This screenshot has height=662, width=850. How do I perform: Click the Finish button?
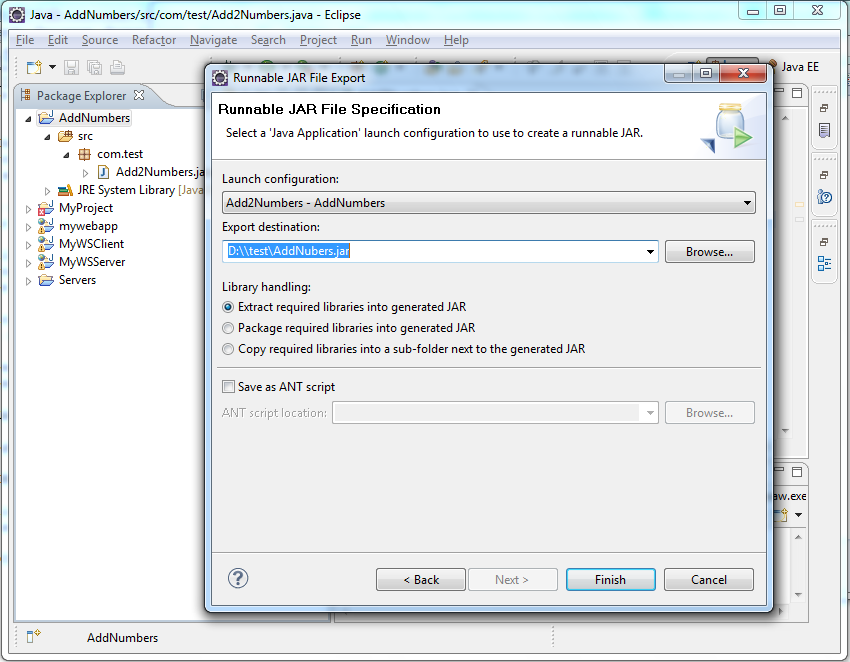pyautogui.click(x=610, y=579)
